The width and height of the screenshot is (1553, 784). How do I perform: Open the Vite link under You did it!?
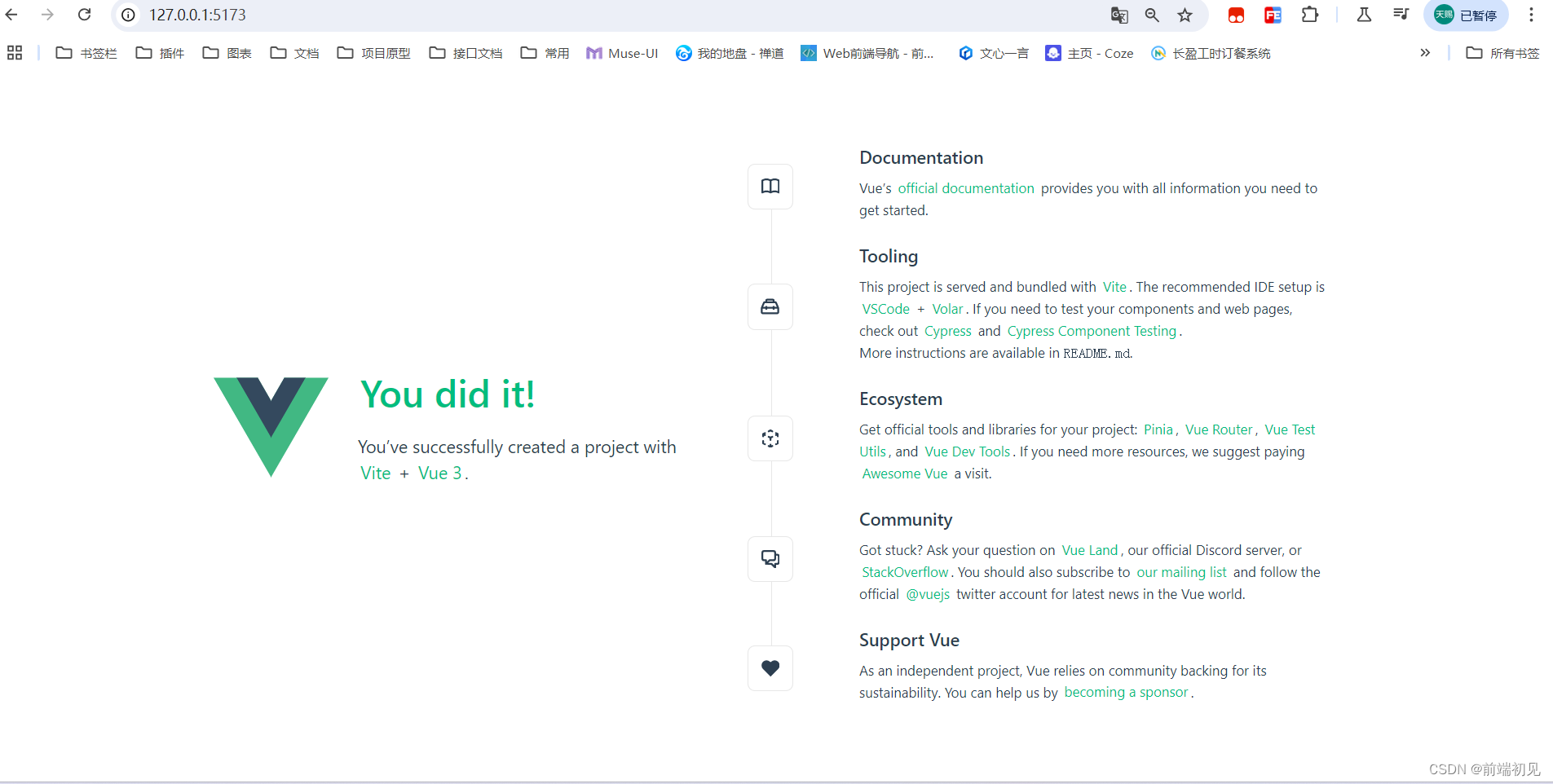click(x=375, y=473)
